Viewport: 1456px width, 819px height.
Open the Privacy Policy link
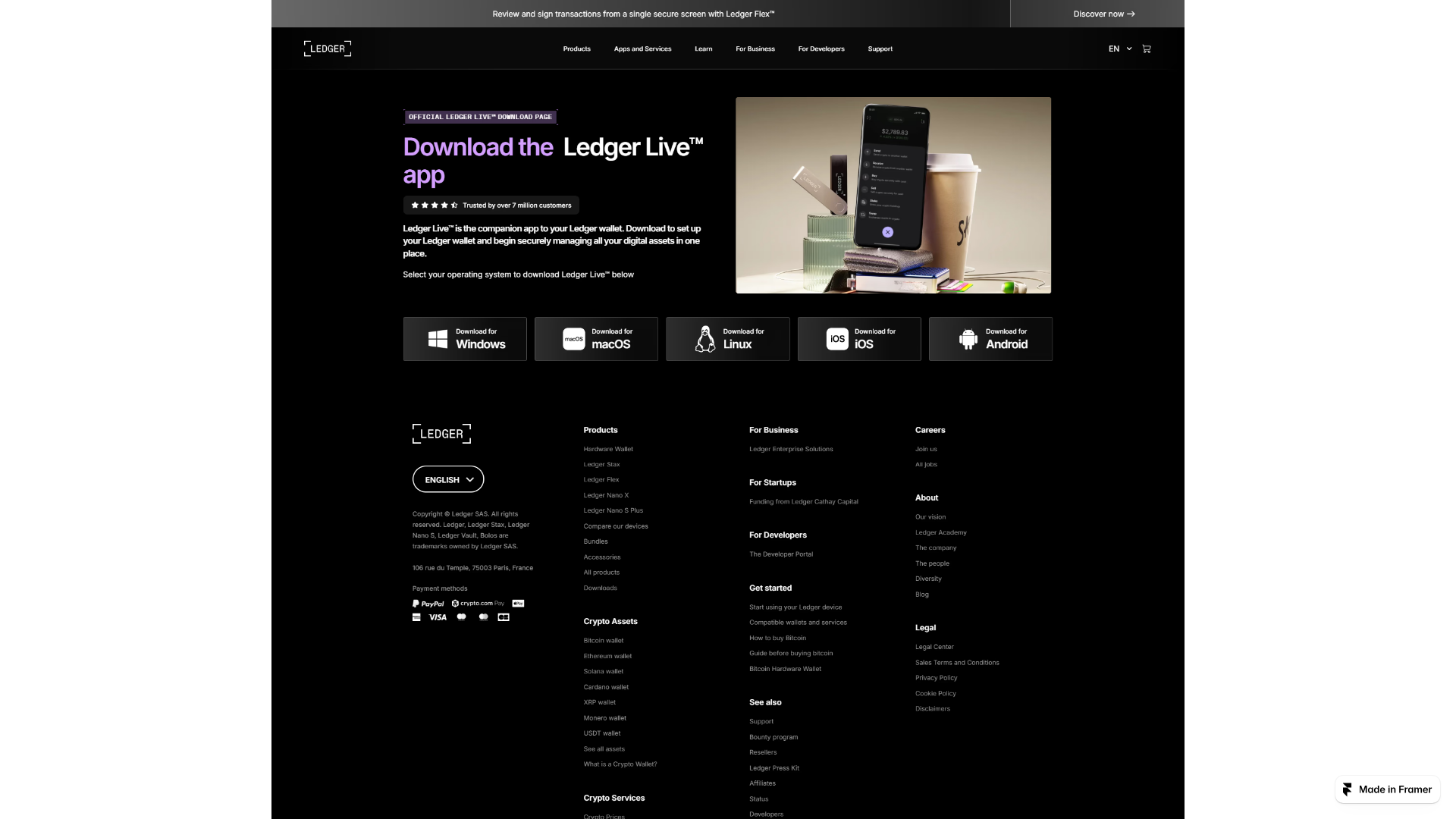coord(937,678)
